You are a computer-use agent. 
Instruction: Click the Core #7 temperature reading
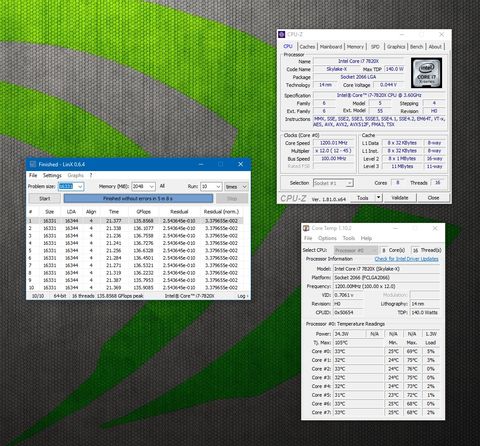pos(358,413)
